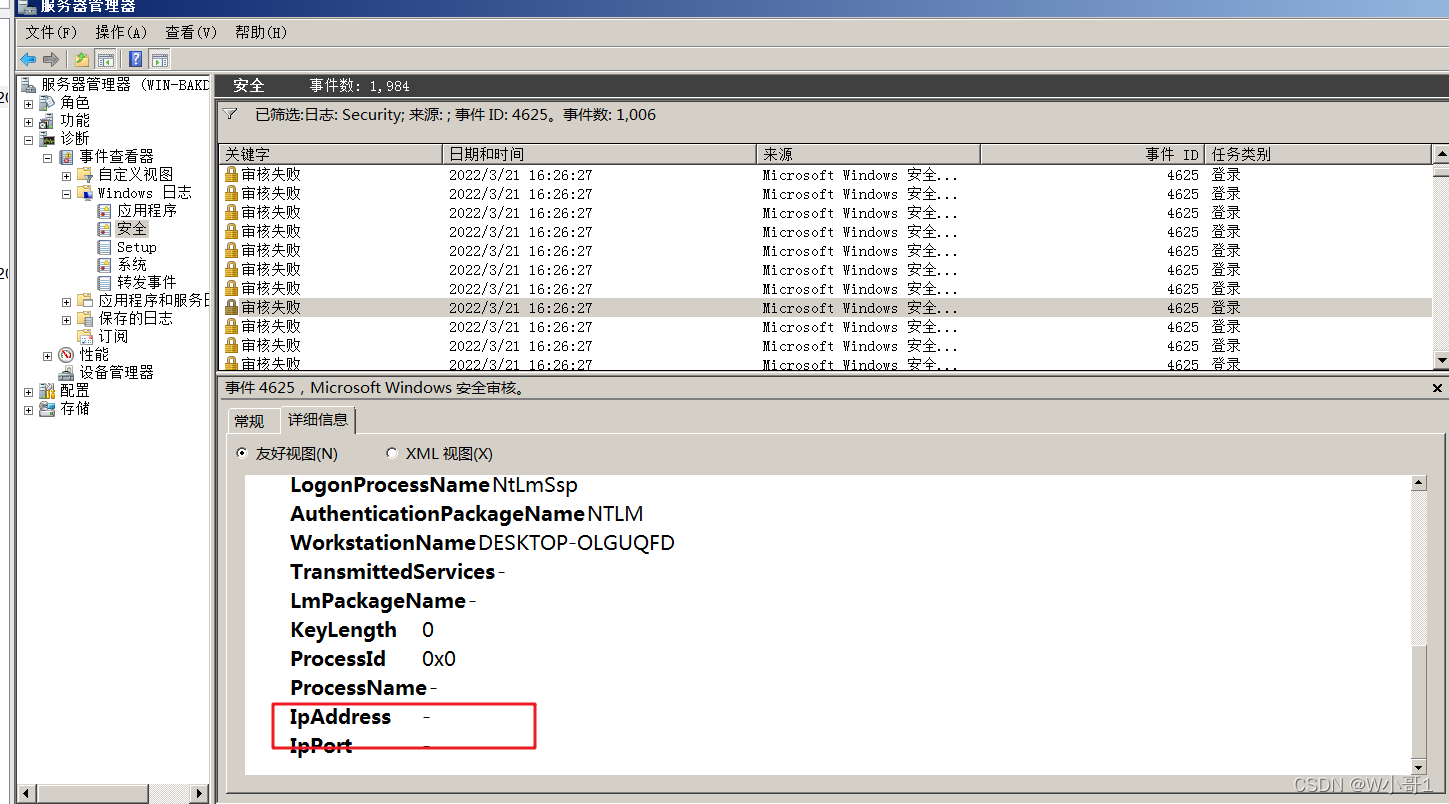Click the Up One Level toolbar icon
This screenshot has width=1449, height=804.
coord(81,59)
